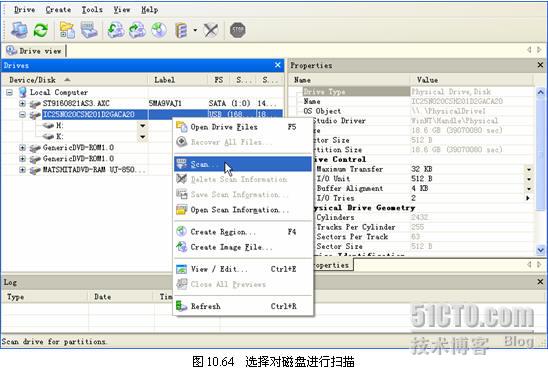Close the Drives panel
The height and width of the screenshot is (369, 548).
(277, 65)
